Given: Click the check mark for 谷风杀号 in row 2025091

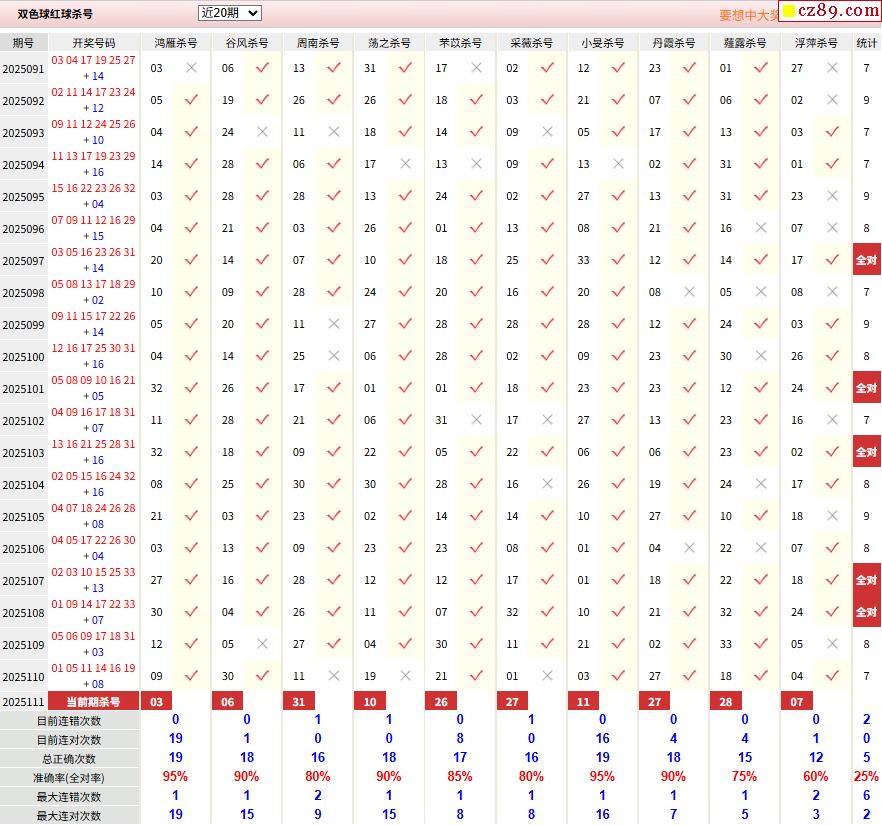Looking at the screenshot, I should click(x=262, y=68).
